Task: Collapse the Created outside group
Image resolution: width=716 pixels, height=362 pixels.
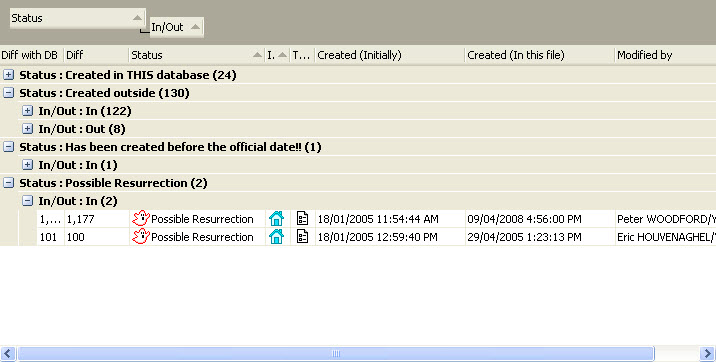Action: (9, 93)
